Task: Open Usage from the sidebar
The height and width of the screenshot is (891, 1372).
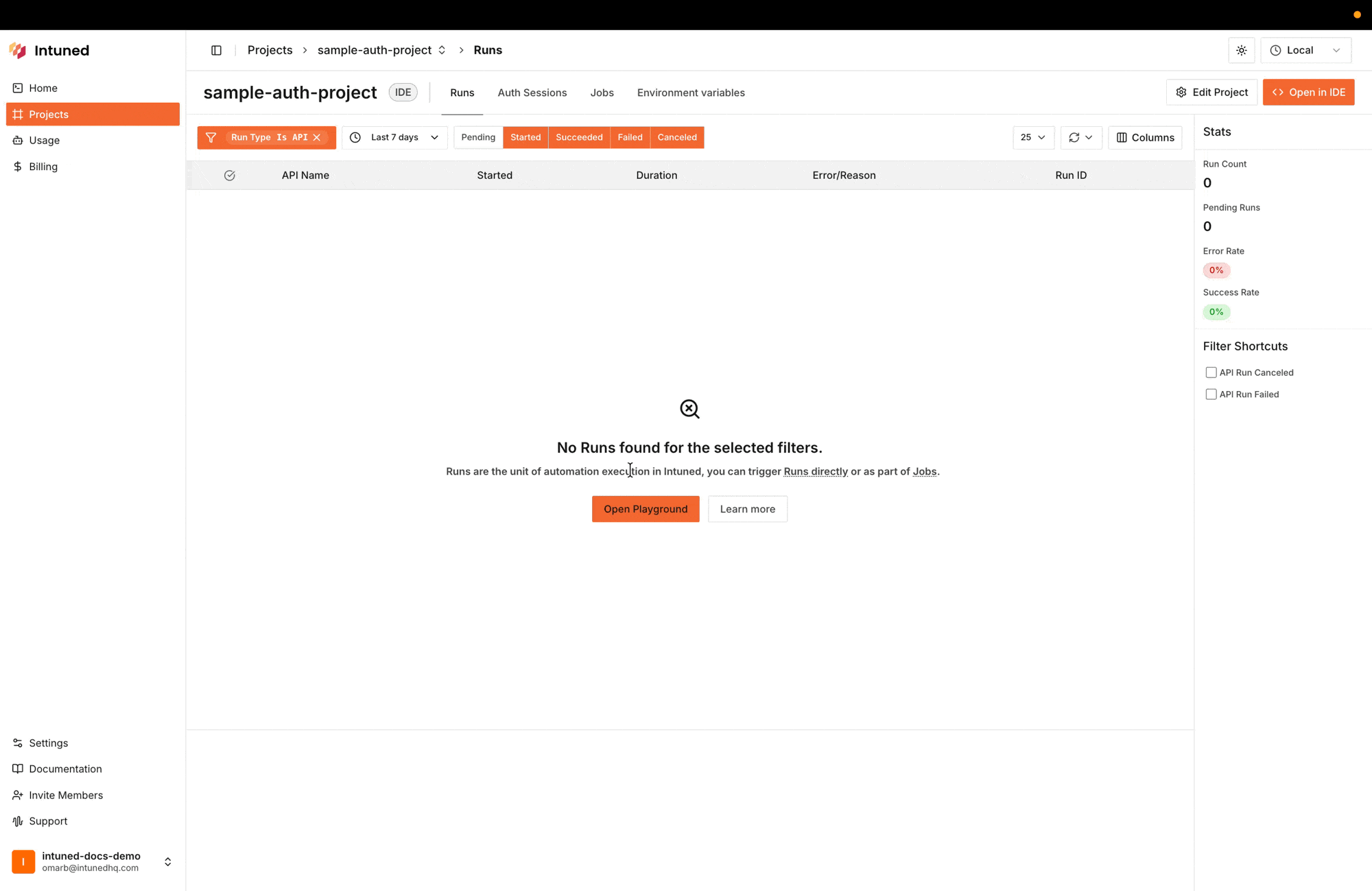Action: [x=44, y=140]
